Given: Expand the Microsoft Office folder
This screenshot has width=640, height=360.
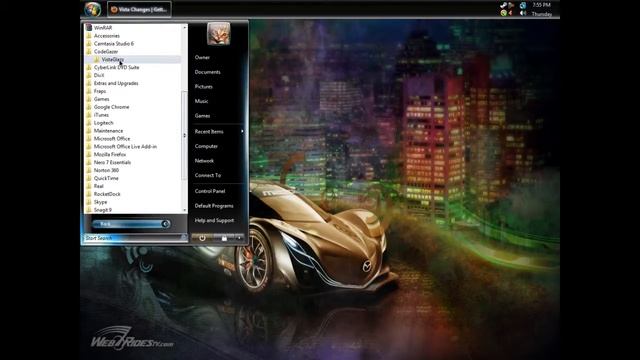Looking at the screenshot, I should [112, 139].
